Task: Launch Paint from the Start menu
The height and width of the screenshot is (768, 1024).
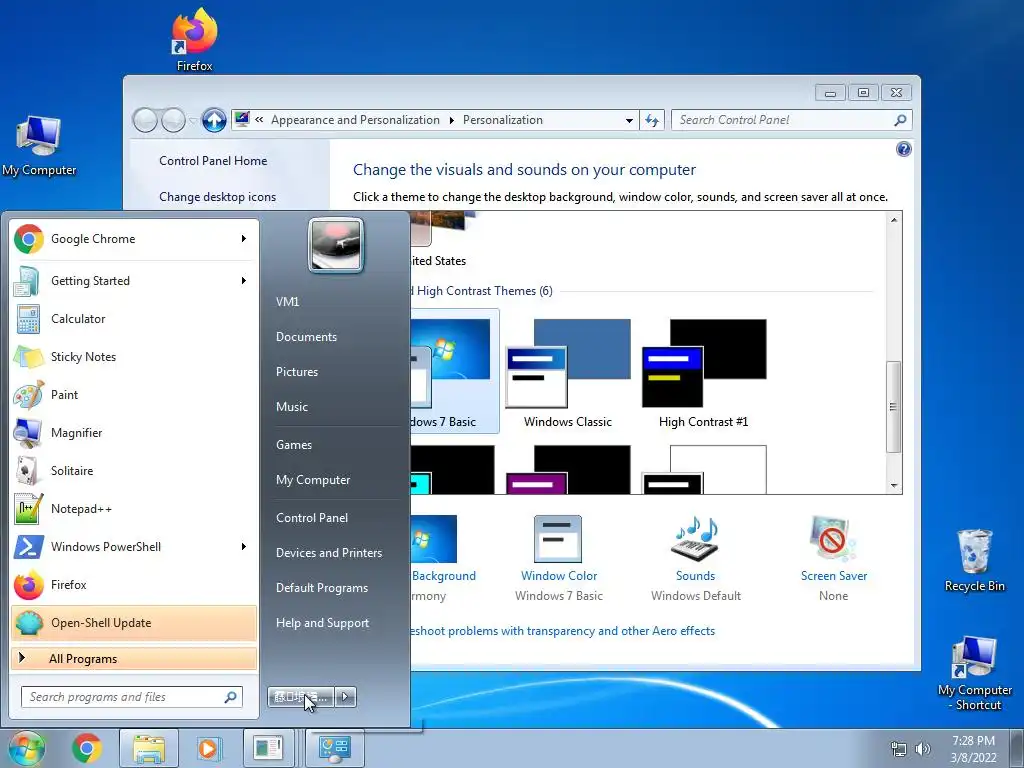Action: pos(134,394)
